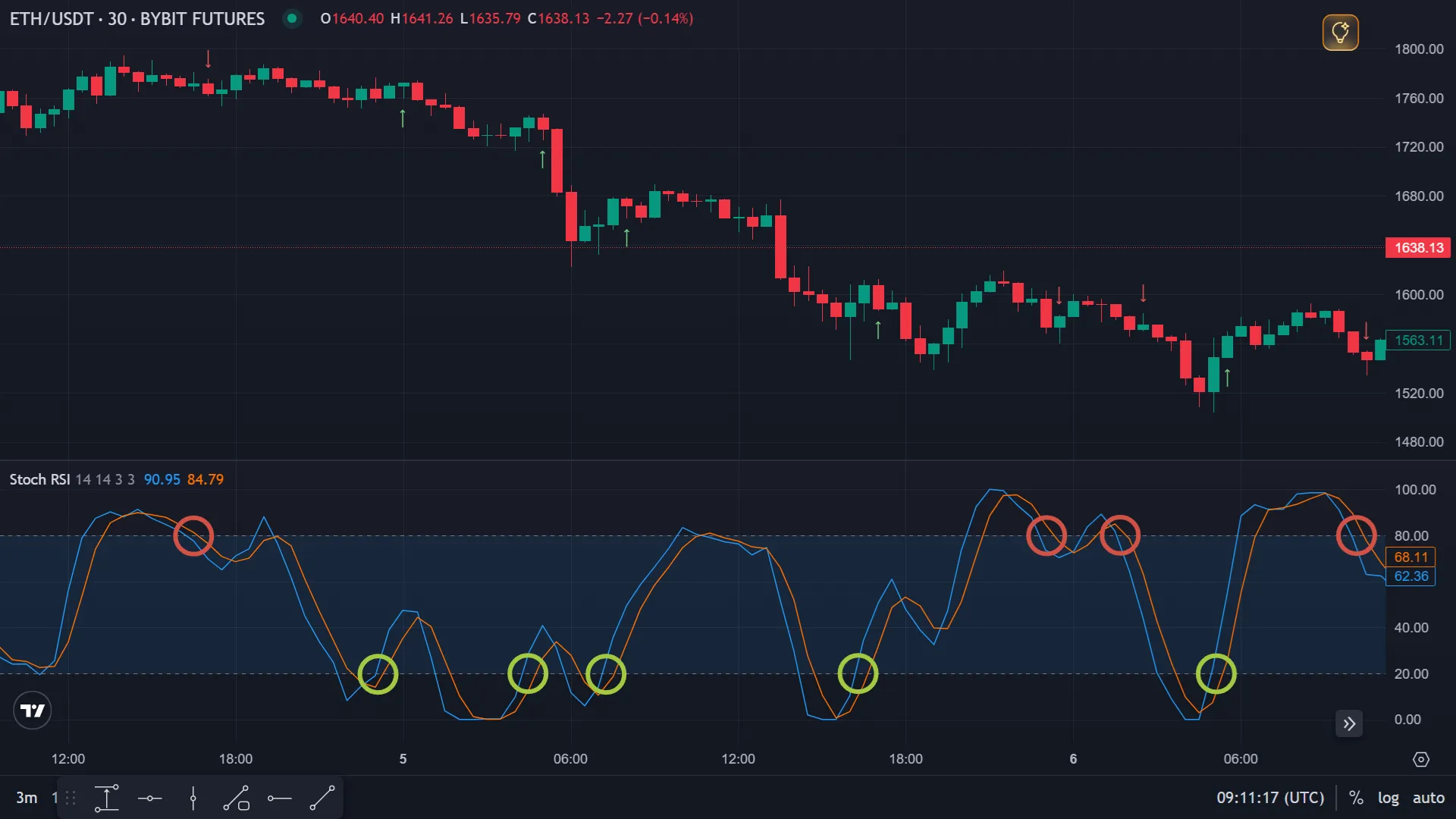Click the open value O1640.40
Screen dimensions: 1456x819
pos(352,18)
